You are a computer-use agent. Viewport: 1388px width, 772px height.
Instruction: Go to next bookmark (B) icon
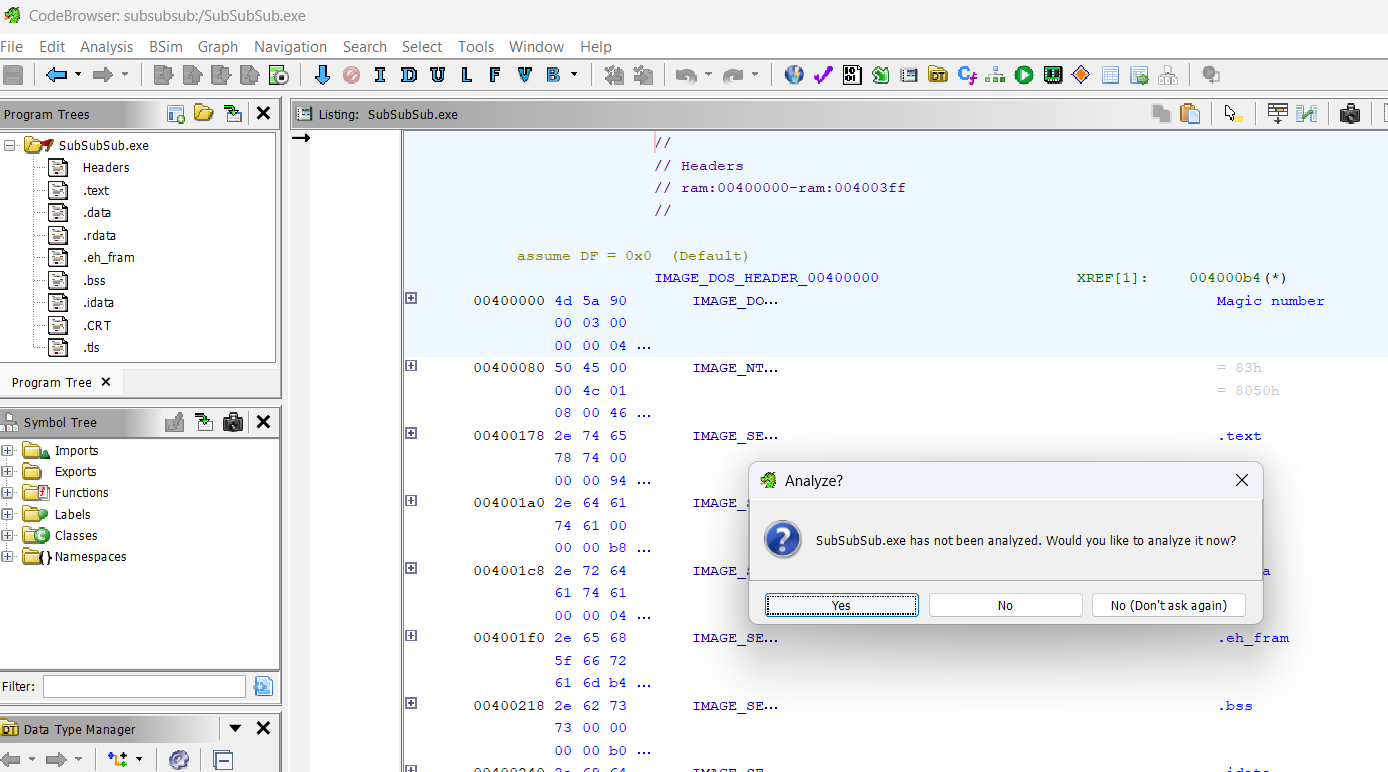pyautogui.click(x=553, y=75)
